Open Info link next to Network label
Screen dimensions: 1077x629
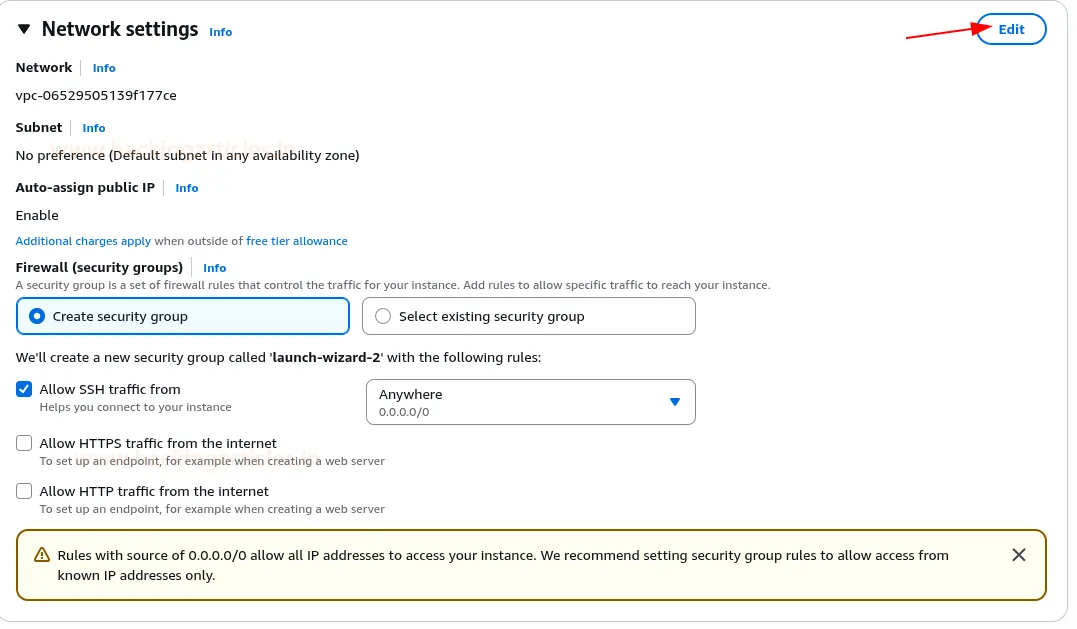click(104, 68)
